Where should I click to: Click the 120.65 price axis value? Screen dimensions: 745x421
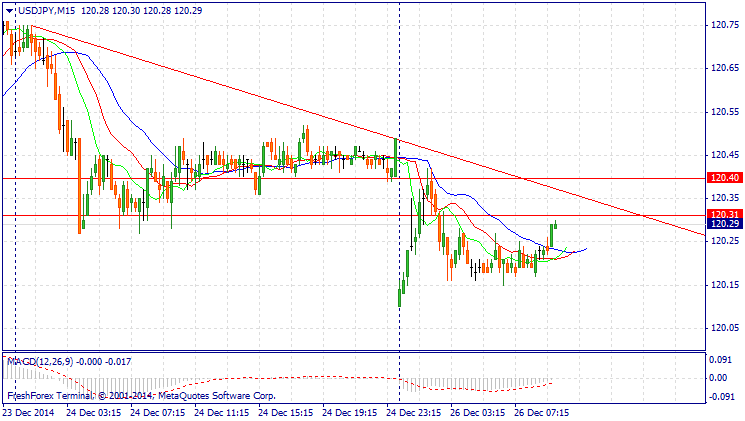(725, 68)
